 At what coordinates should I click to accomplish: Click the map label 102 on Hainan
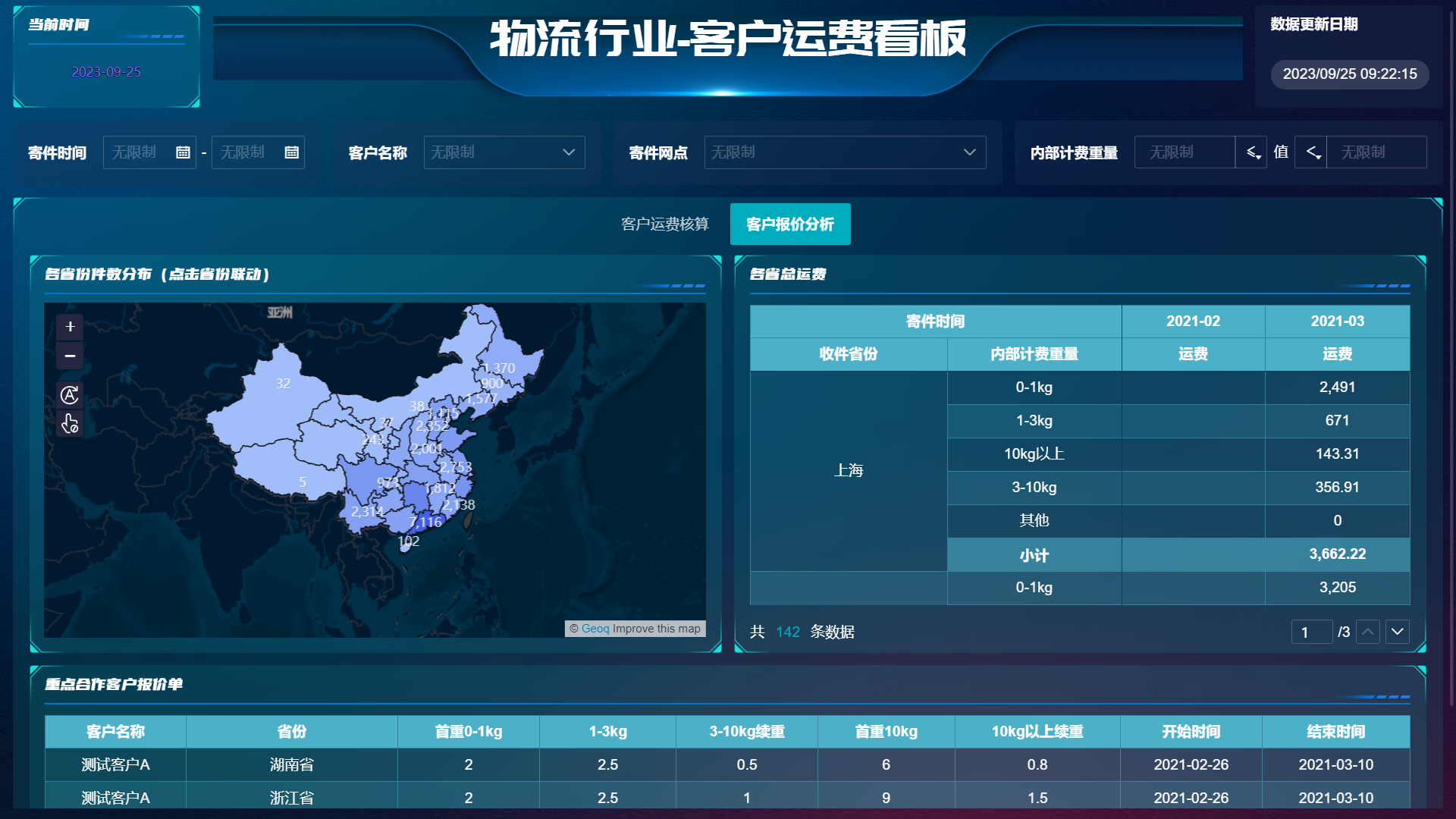point(409,541)
